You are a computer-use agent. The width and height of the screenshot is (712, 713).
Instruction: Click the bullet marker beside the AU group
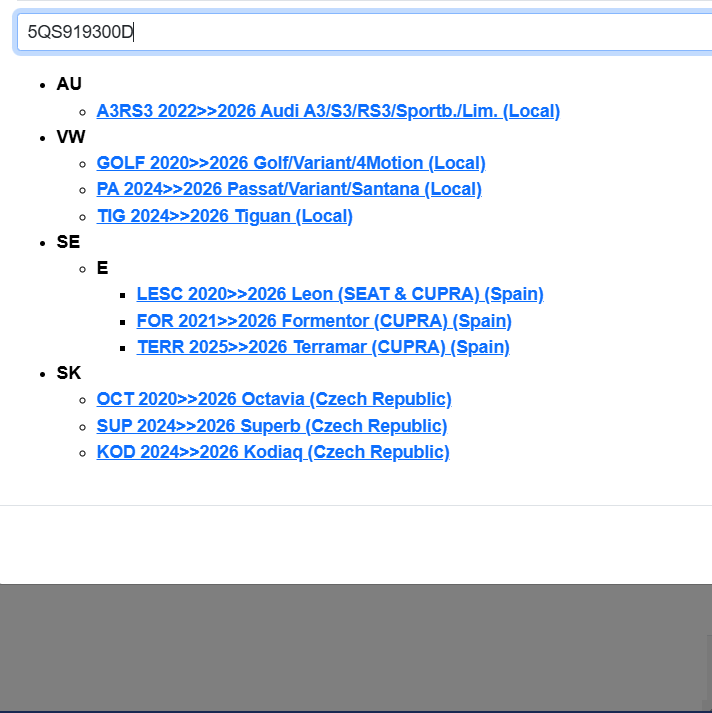coord(42,85)
